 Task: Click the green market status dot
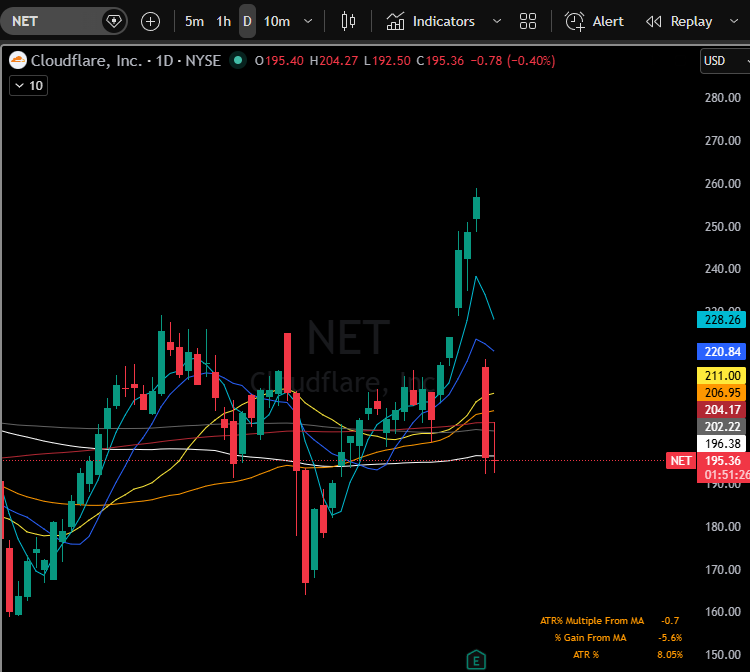point(238,61)
